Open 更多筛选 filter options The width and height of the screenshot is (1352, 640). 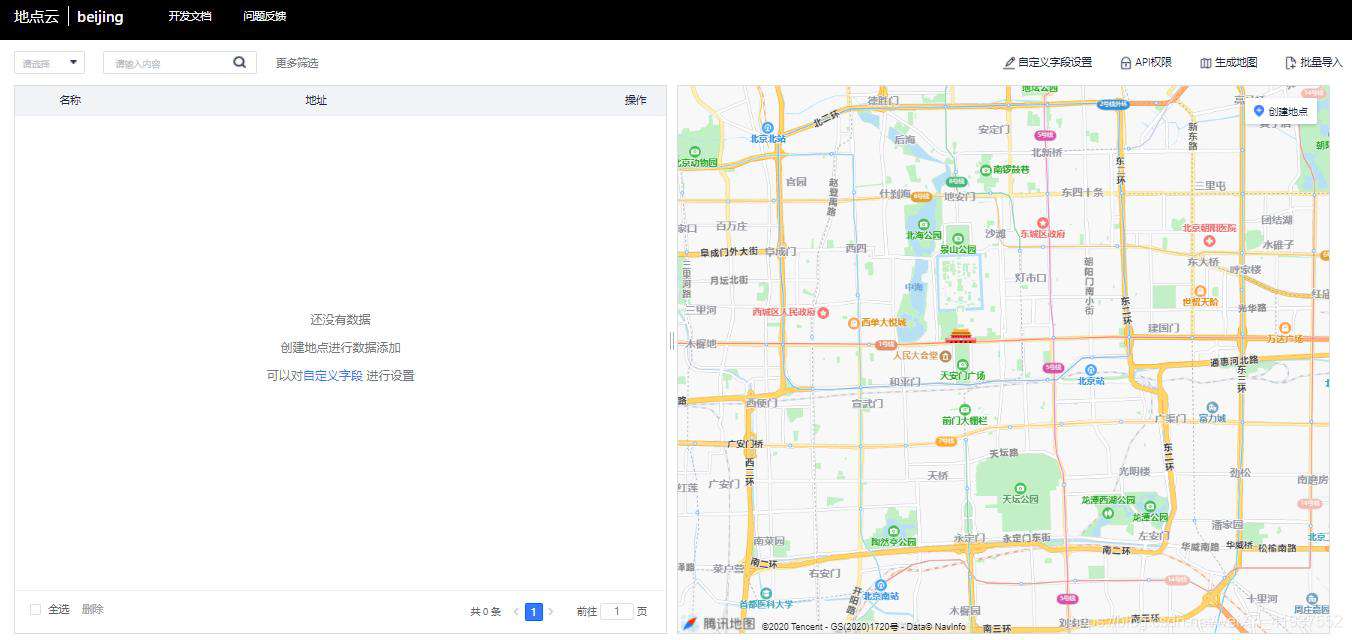click(297, 63)
